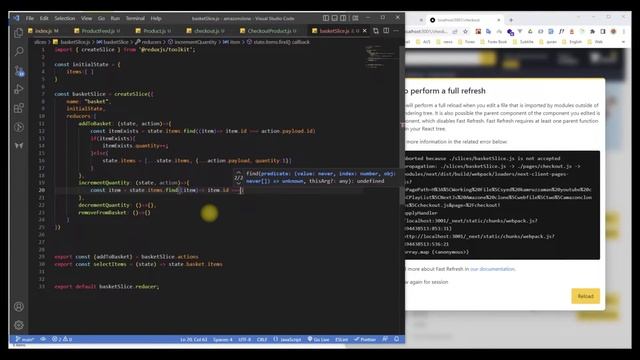Bookmark this page with star icon
The width and height of the screenshot is (640, 360).
pos(465,31)
